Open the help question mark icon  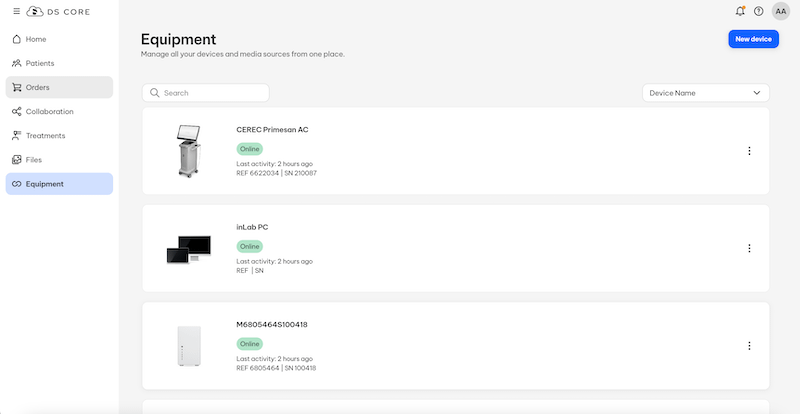pyautogui.click(x=759, y=11)
